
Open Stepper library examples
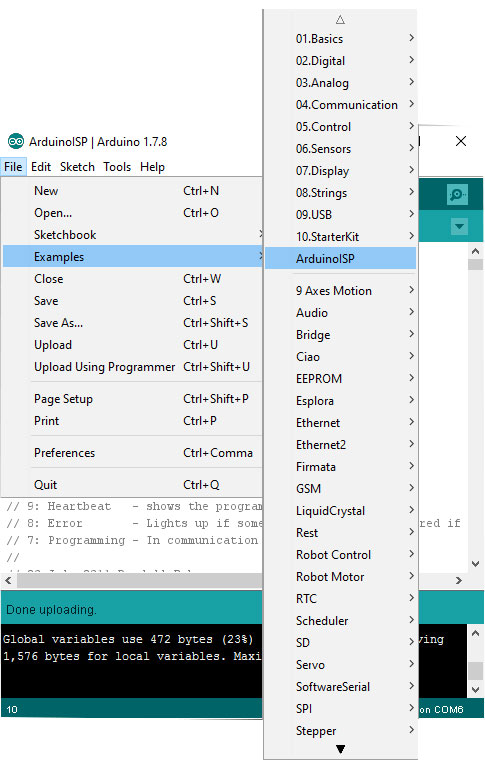(341, 730)
